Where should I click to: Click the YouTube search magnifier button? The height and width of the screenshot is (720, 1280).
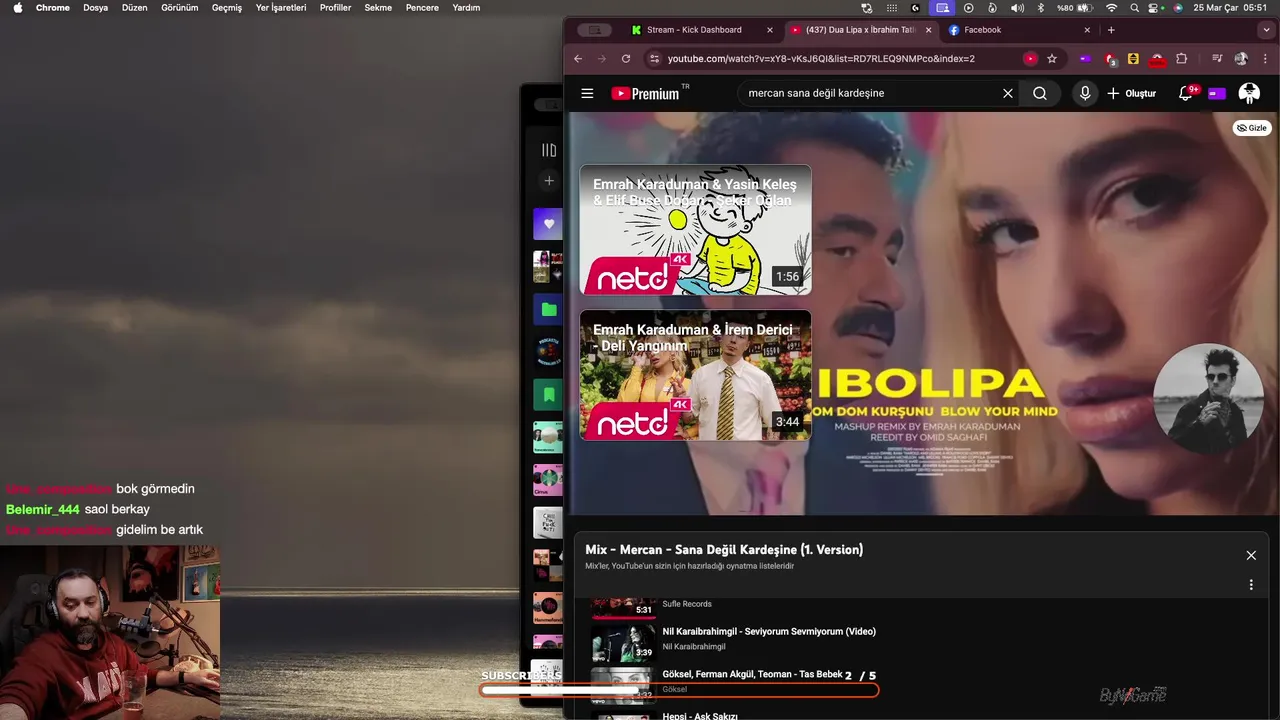pyautogui.click(x=1040, y=93)
